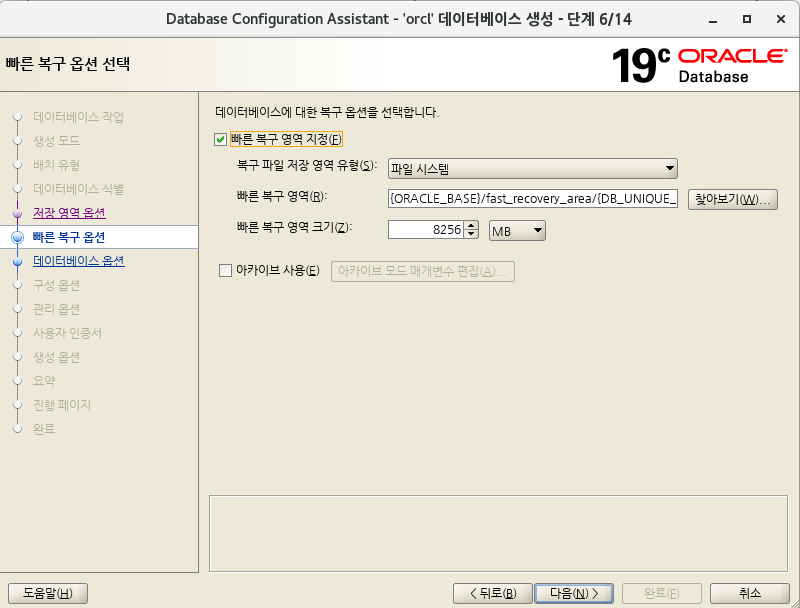Select the 빠른 복구 옵션 step

(x=69, y=237)
